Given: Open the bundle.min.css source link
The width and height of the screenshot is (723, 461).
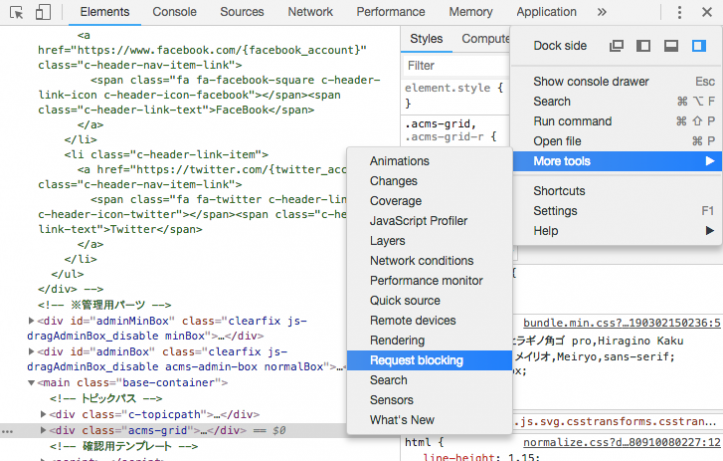Looking at the screenshot, I should pos(621,323).
